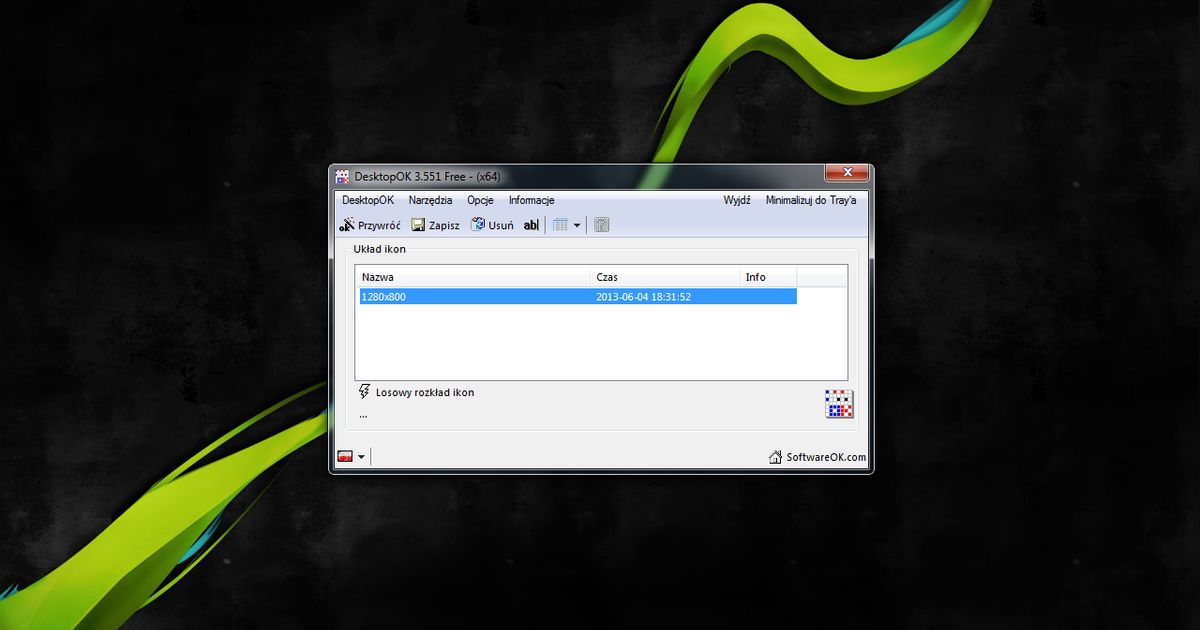The height and width of the screenshot is (630, 1200).
Task: Sort list by the Czas column header
Action: tap(666, 276)
